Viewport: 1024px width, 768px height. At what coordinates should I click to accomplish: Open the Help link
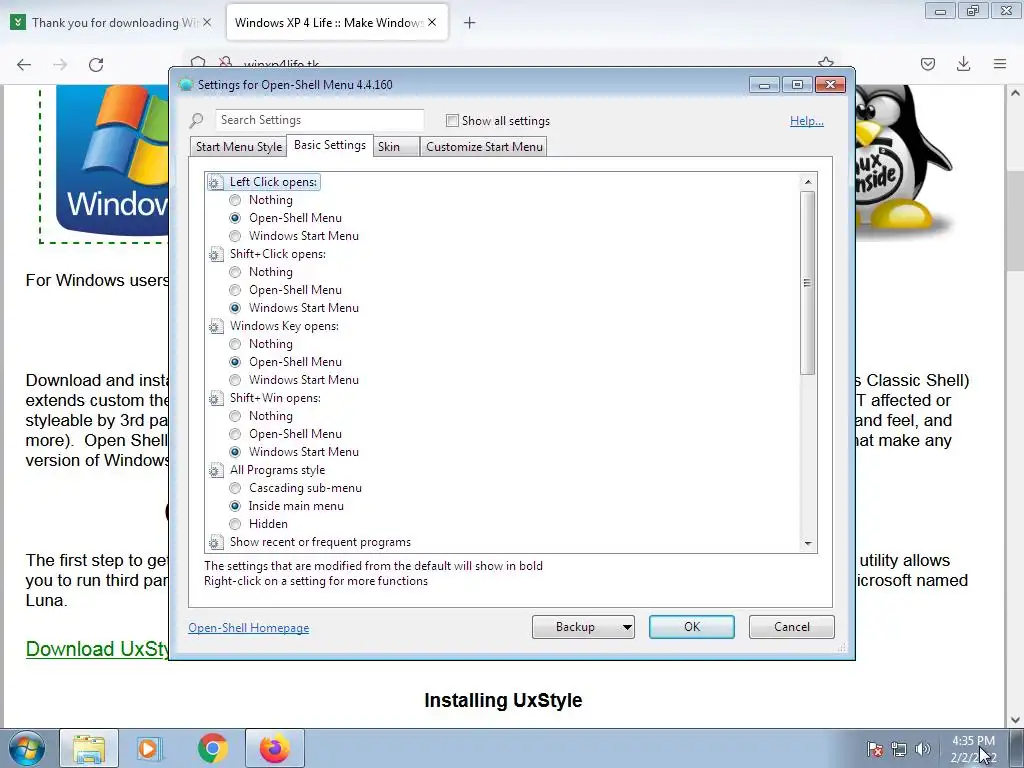(807, 121)
